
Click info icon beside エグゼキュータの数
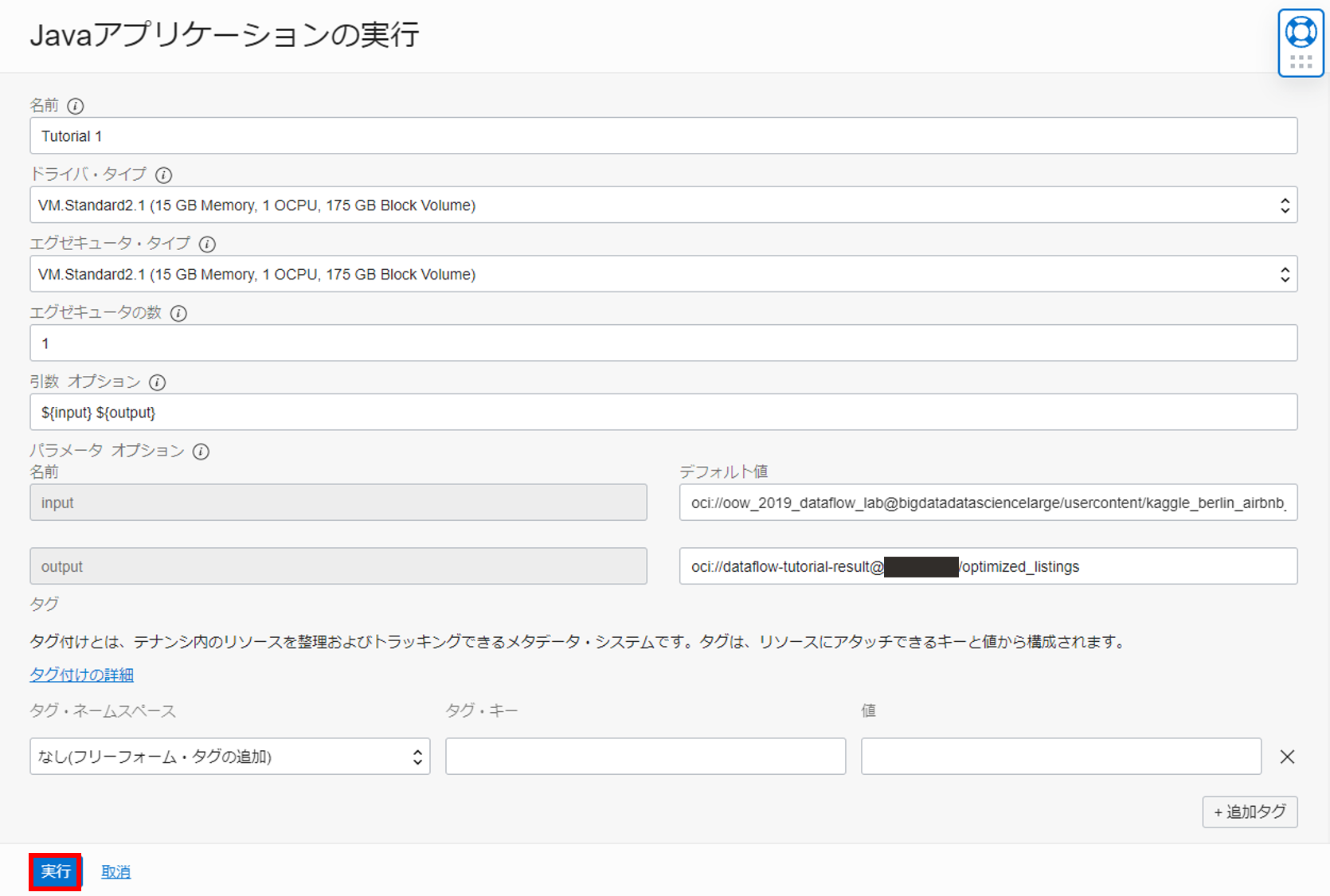[x=178, y=313]
